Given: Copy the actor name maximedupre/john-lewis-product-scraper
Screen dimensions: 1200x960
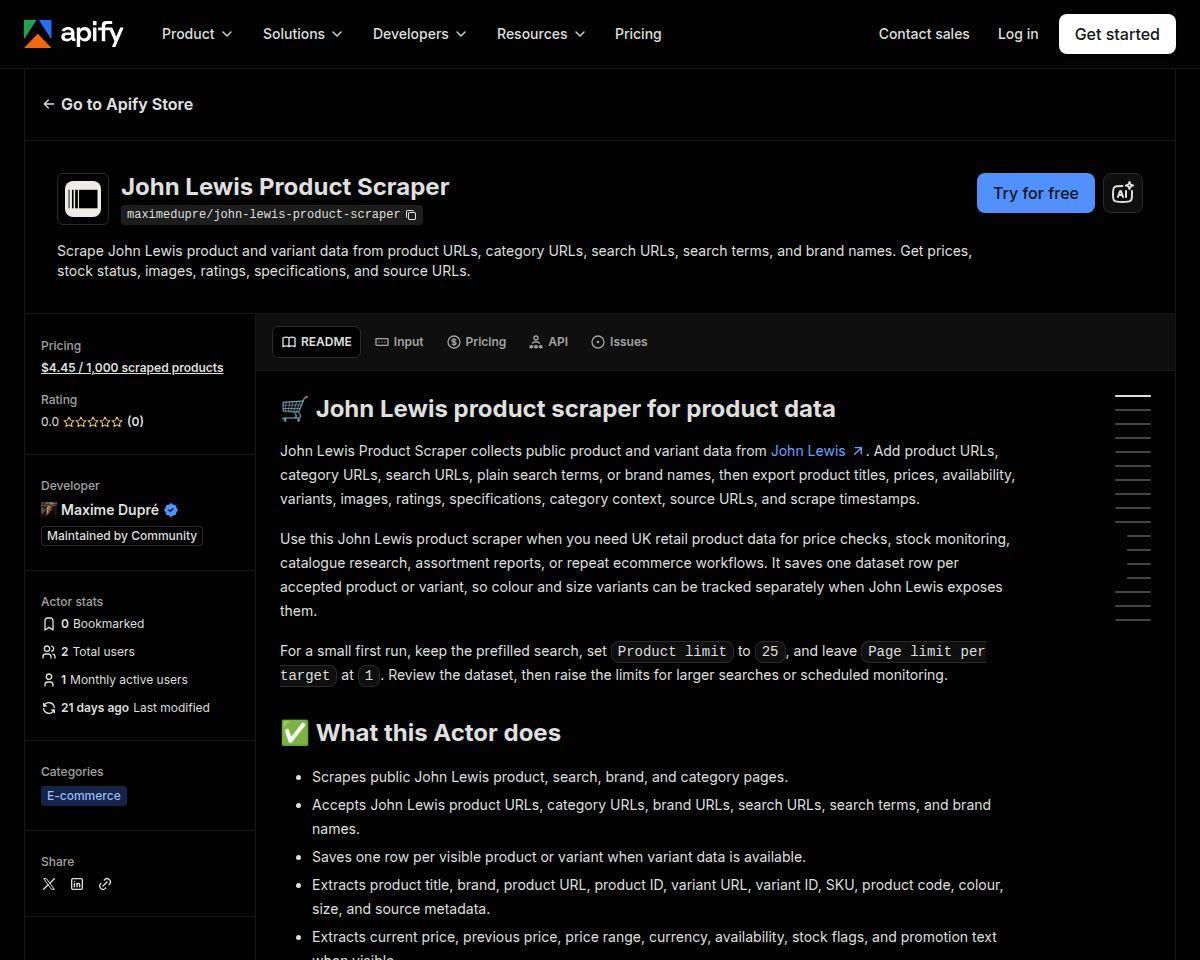Looking at the screenshot, I should (411, 215).
